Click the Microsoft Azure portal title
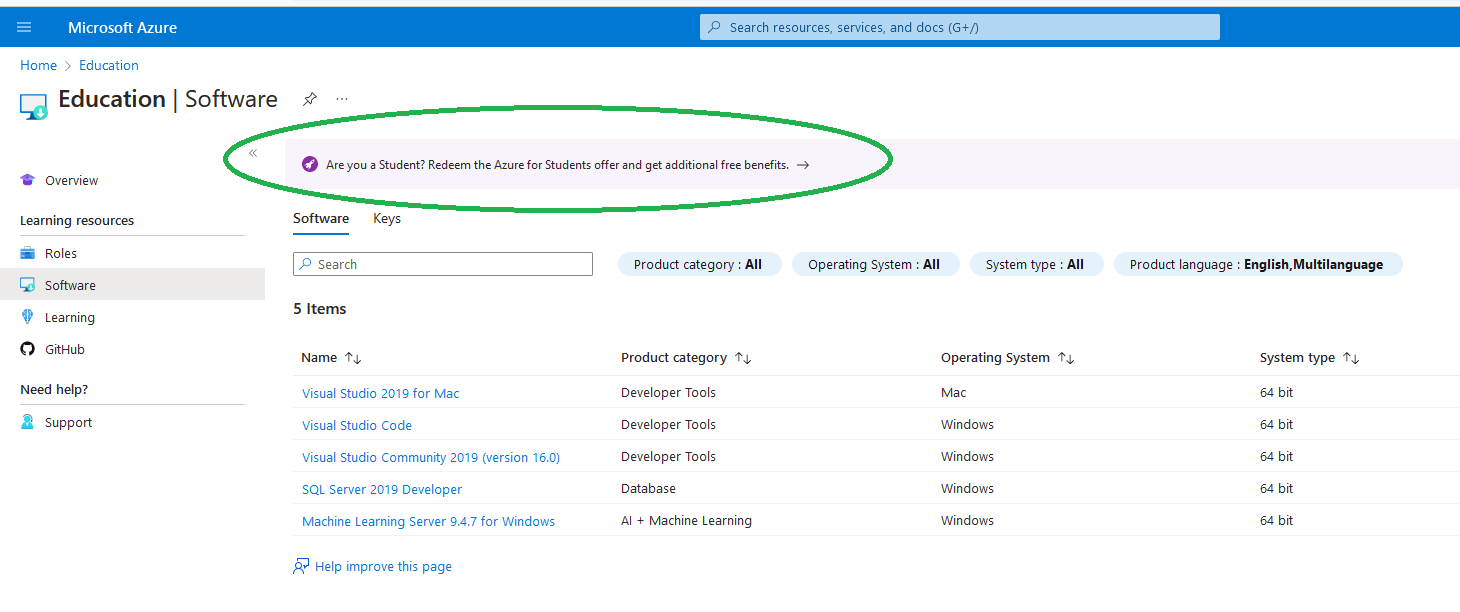This screenshot has width=1460, height=612. pyautogui.click(x=122, y=27)
